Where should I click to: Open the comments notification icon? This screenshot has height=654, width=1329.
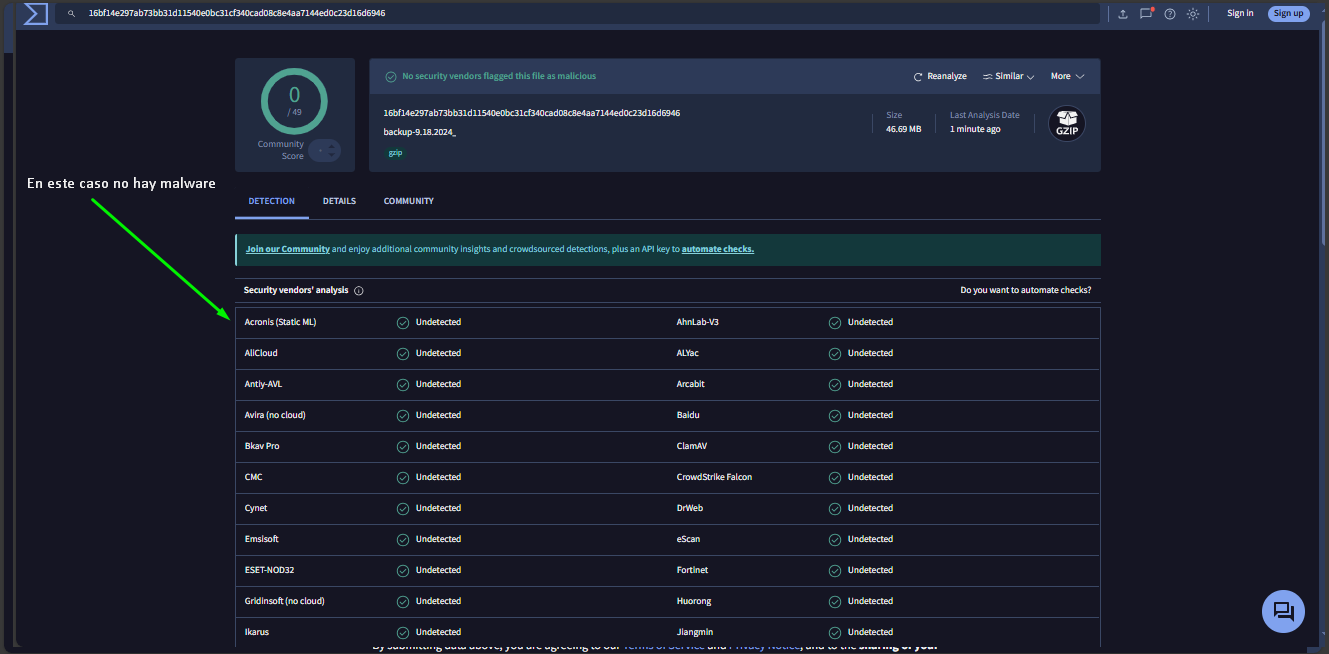(1146, 13)
